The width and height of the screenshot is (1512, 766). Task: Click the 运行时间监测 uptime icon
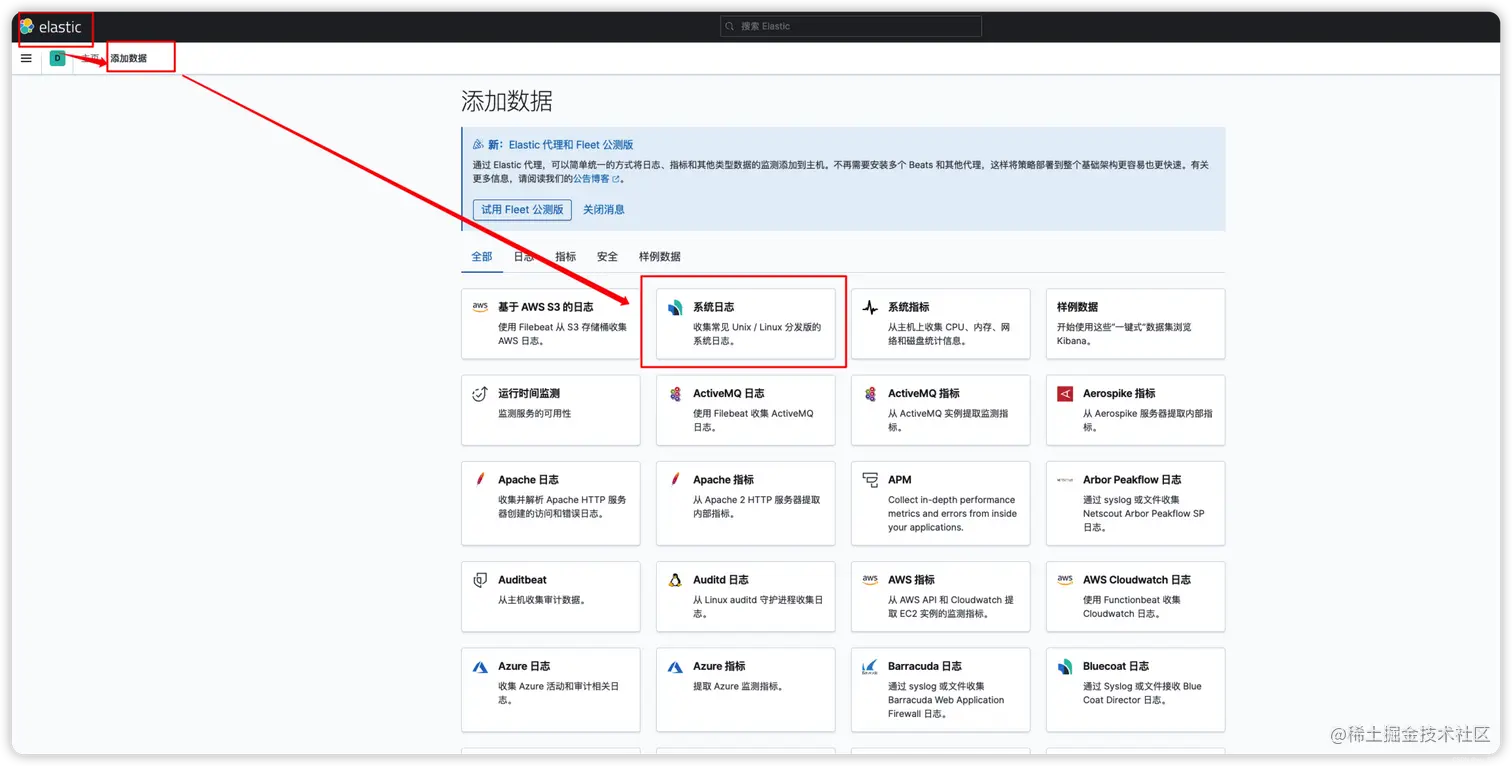(x=480, y=393)
